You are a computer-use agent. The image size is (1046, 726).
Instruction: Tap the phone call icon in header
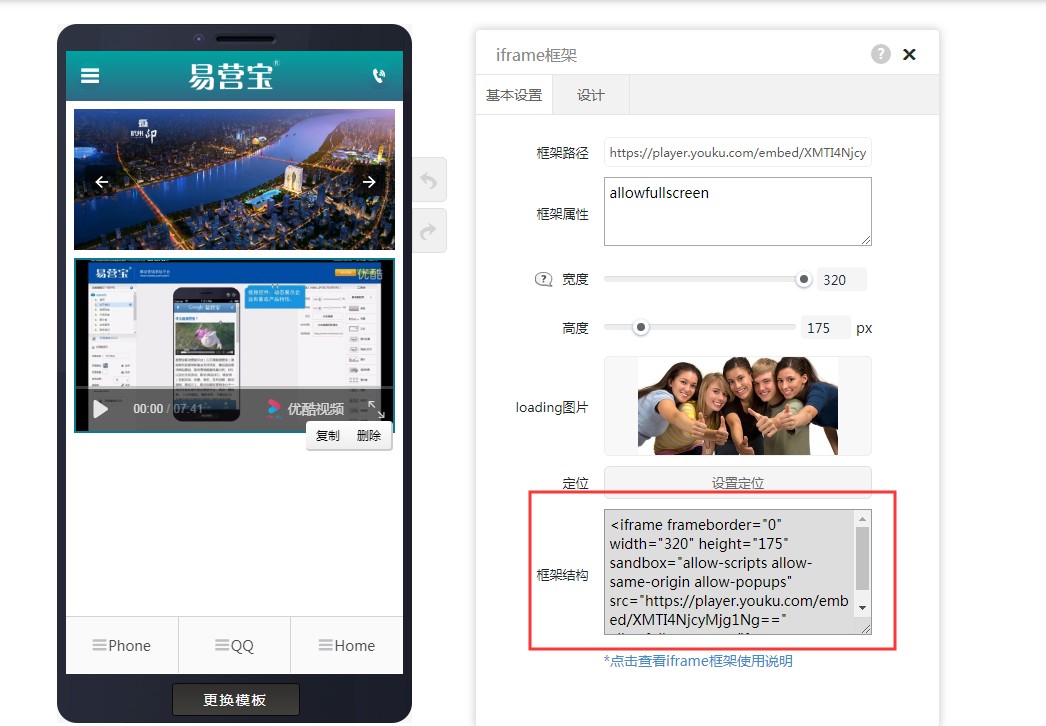(379, 75)
